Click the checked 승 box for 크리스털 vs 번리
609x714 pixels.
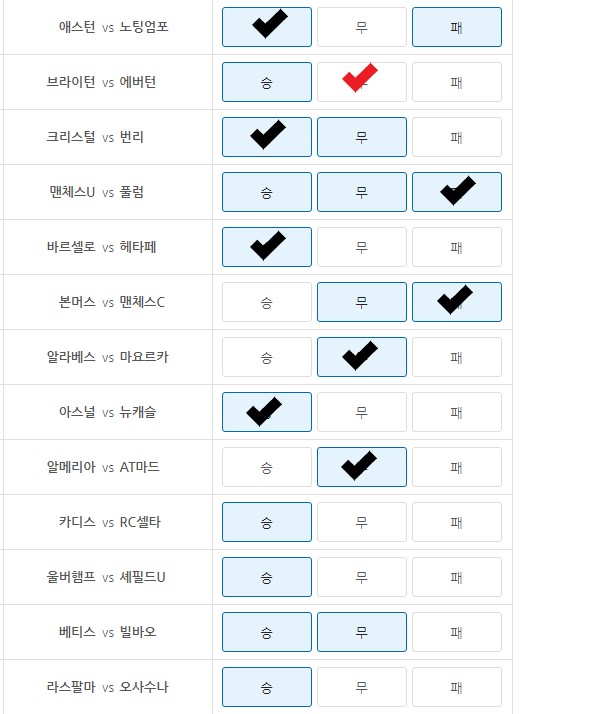pos(266,137)
